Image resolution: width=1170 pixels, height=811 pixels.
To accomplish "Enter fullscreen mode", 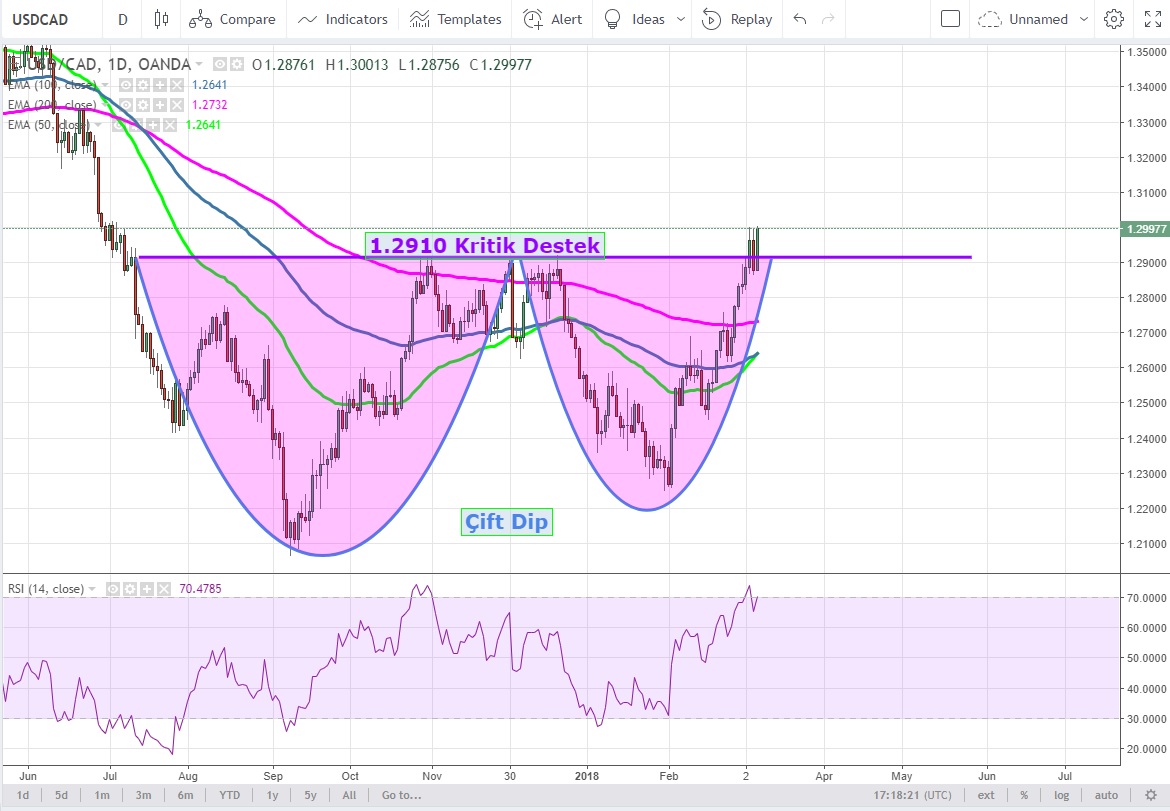I will coord(1152,19).
